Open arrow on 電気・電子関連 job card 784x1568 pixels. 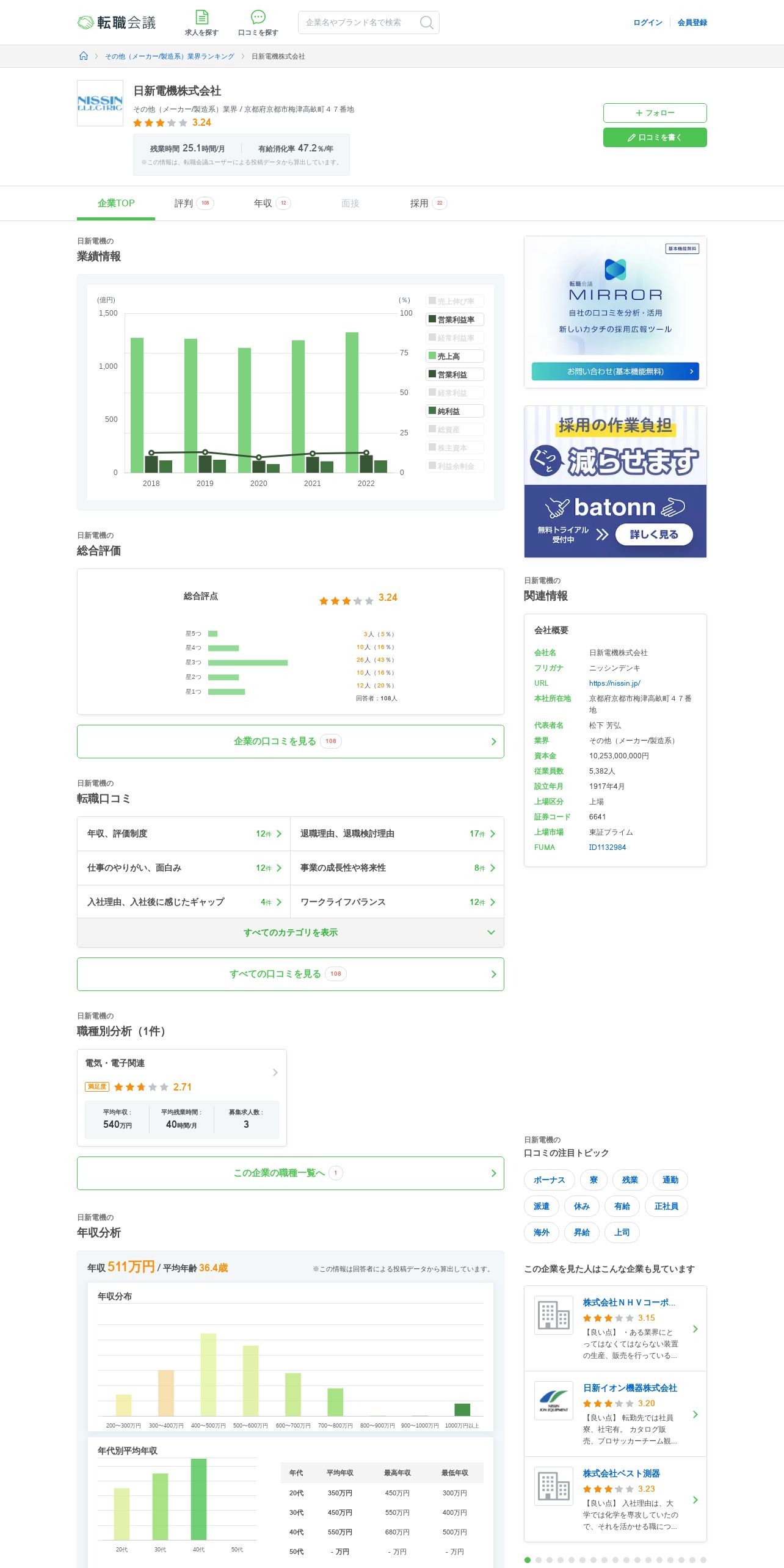[x=275, y=1072]
